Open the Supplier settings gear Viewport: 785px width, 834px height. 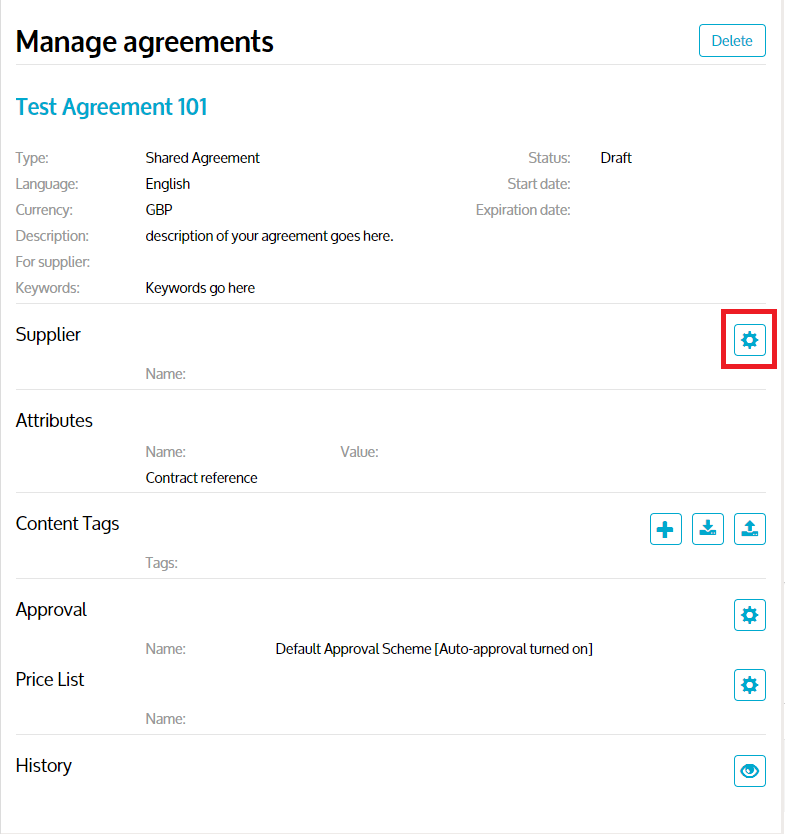(x=749, y=340)
